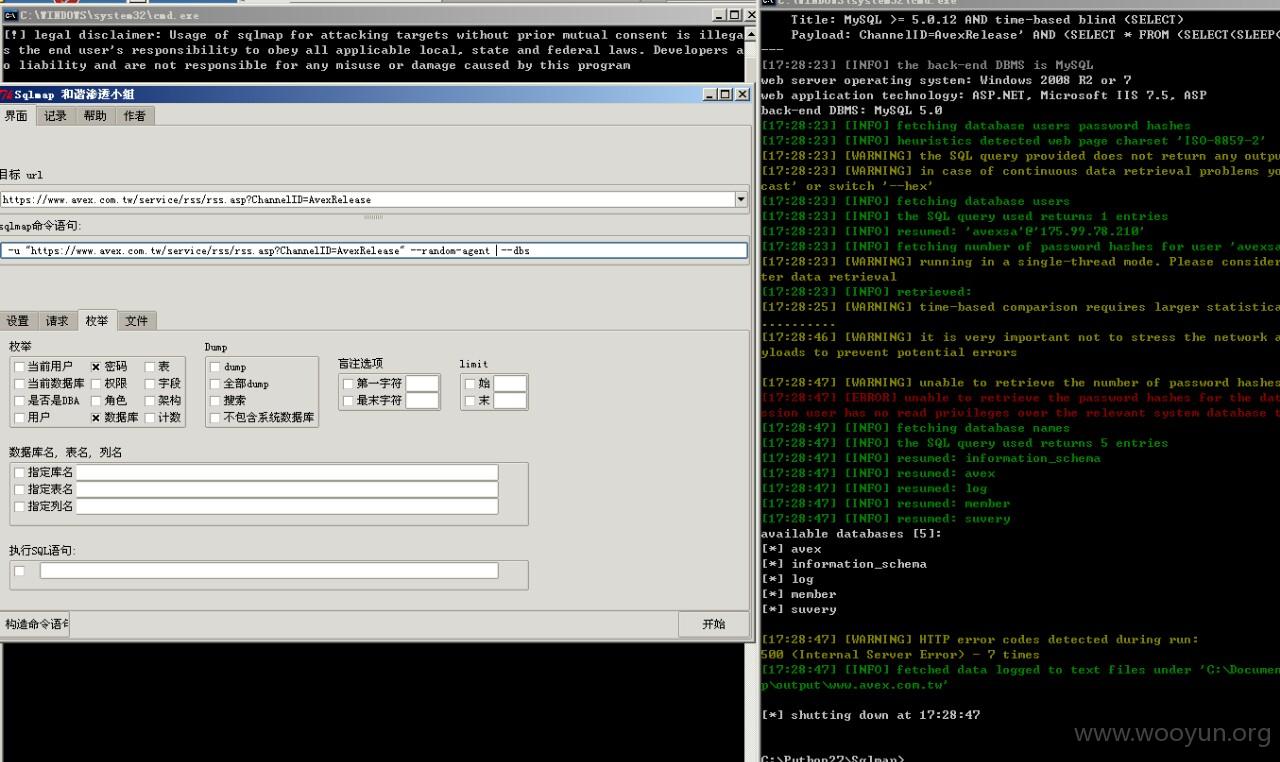
Task: Check the limit 始 checkbox
Action: (x=470, y=384)
